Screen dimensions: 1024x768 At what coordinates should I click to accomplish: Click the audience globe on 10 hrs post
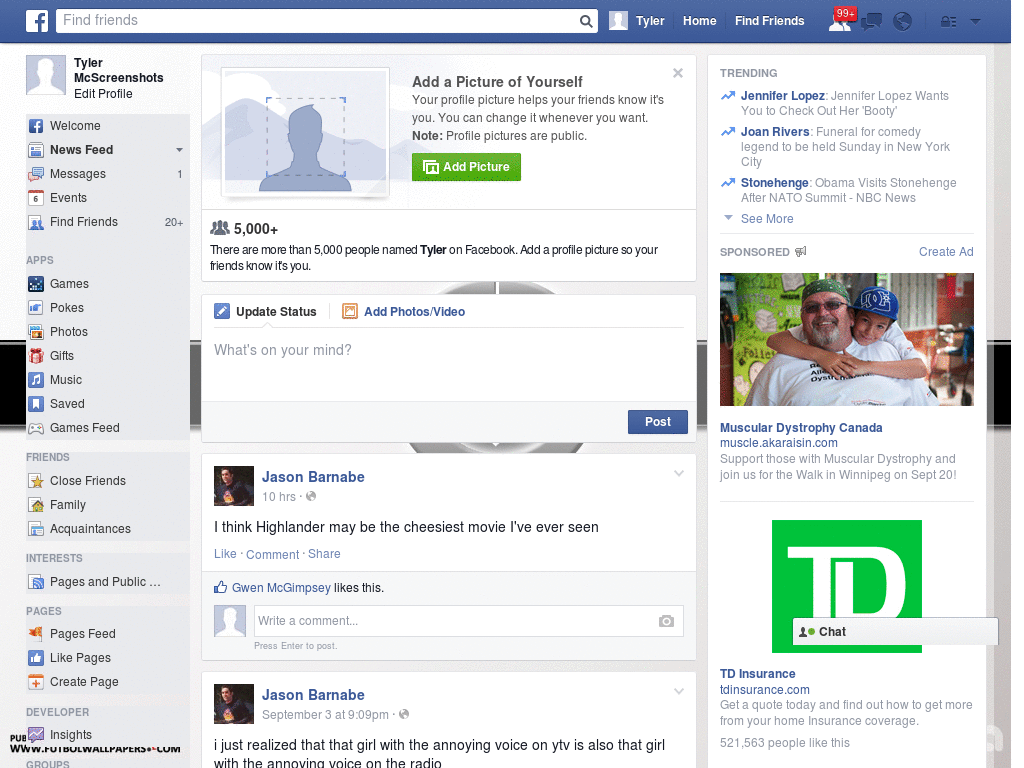(311, 496)
